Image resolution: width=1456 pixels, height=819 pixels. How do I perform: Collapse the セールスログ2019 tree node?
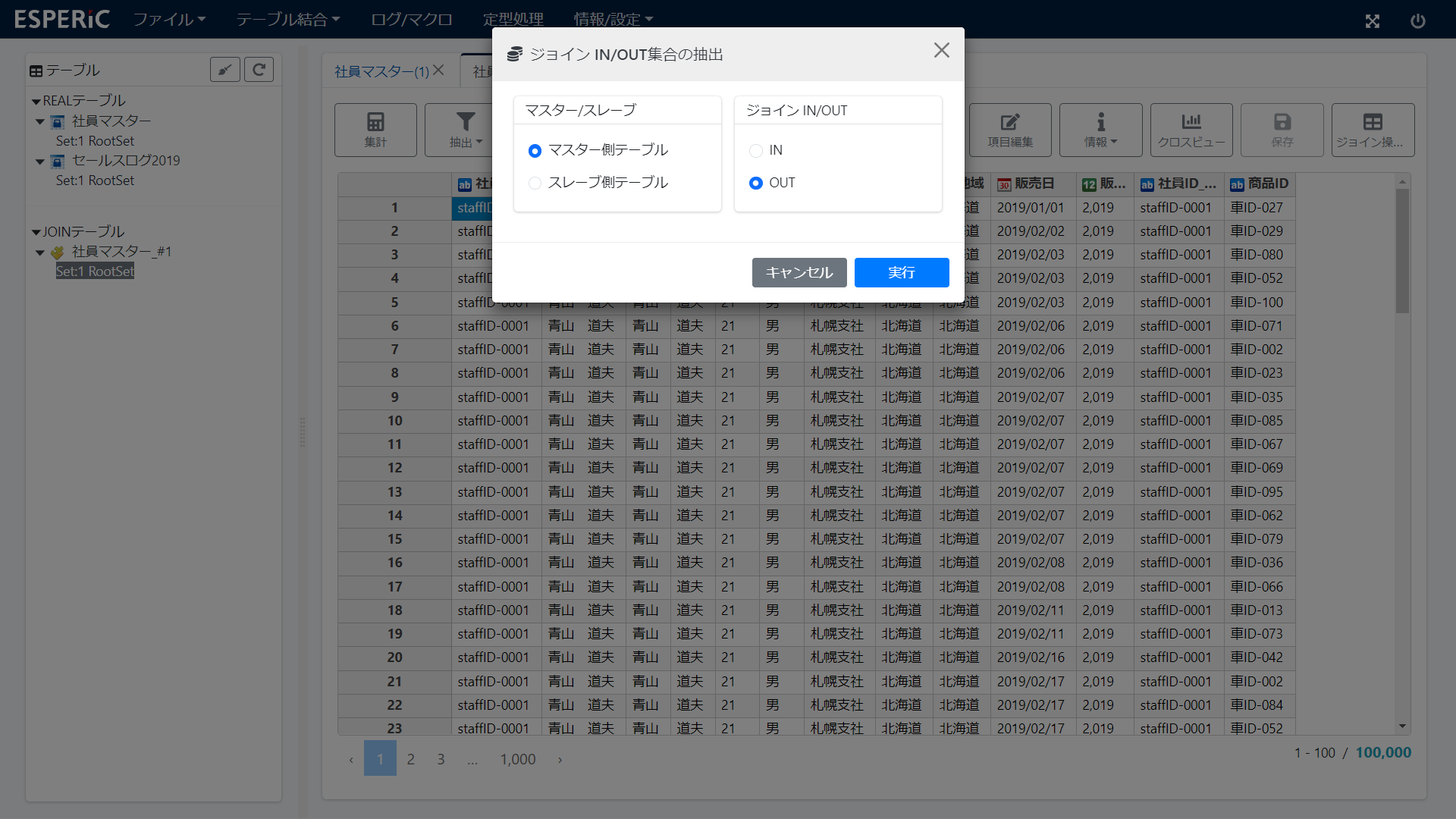coord(40,162)
